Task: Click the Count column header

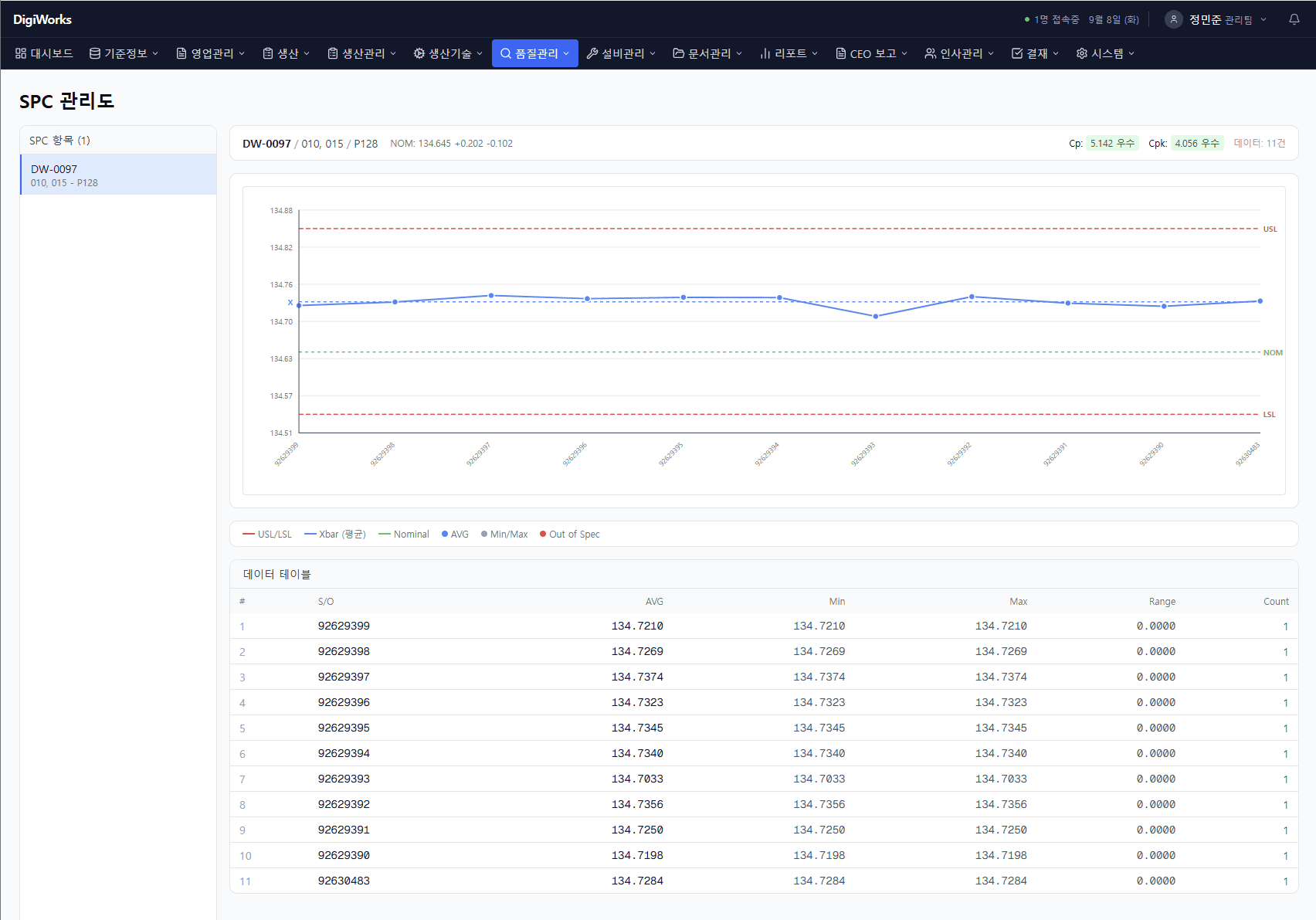Action: tap(1276, 601)
